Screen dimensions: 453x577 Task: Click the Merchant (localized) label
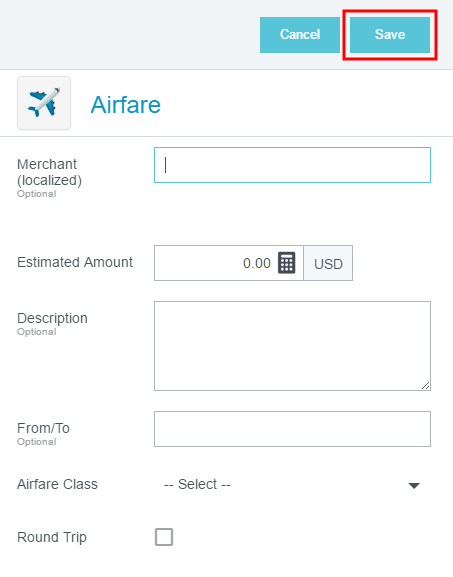coord(49,172)
